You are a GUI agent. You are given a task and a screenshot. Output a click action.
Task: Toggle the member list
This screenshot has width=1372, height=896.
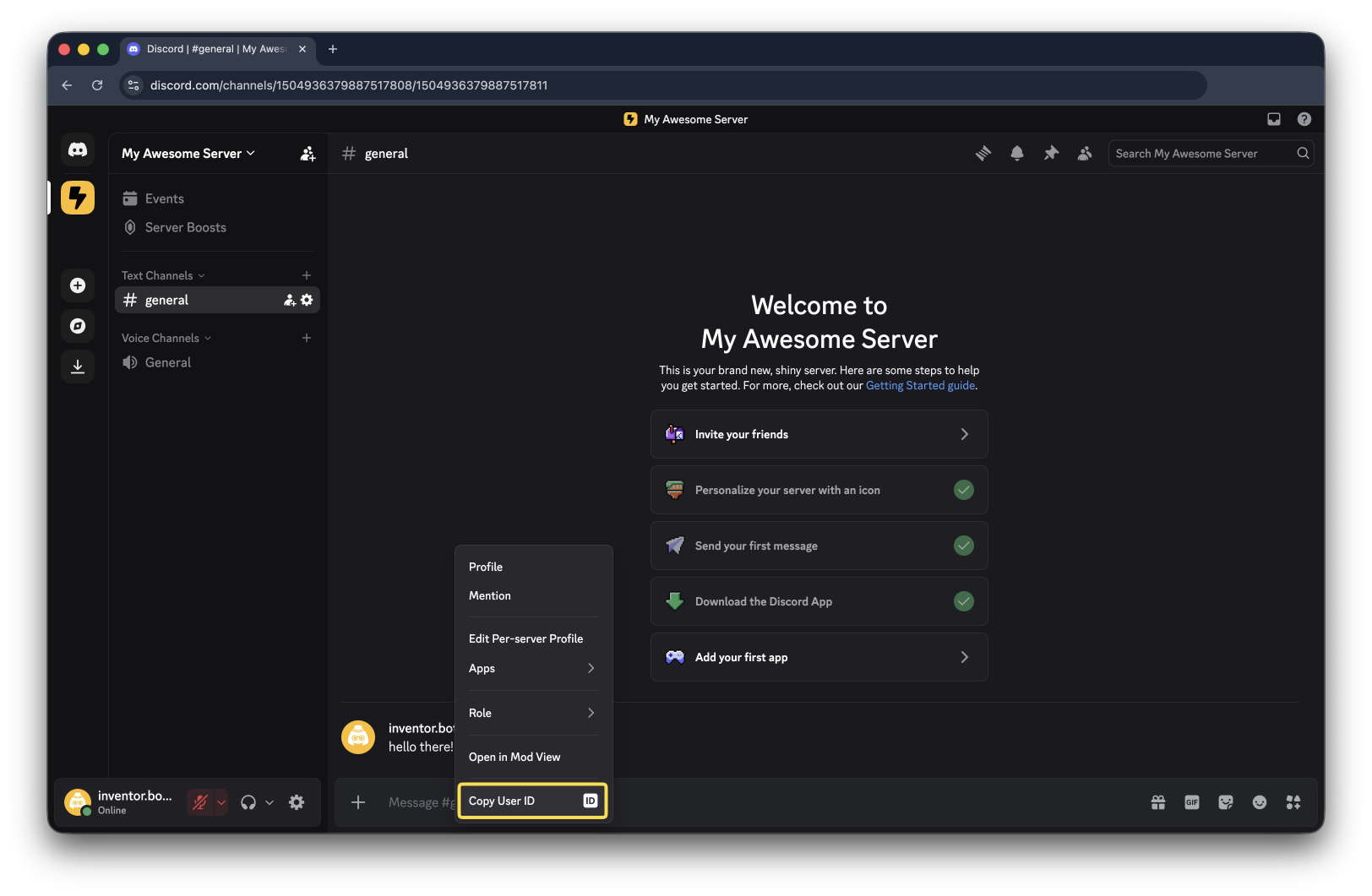pyautogui.click(x=1085, y=154)
